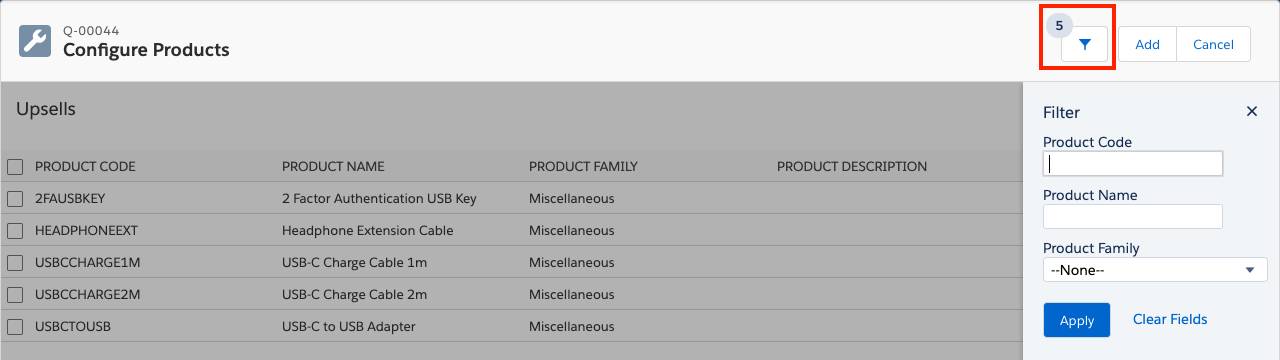Image resolution: width=1280 pixels, height=360 pixels.
Task: Click the Add button
Action: tap(1147, 44)
